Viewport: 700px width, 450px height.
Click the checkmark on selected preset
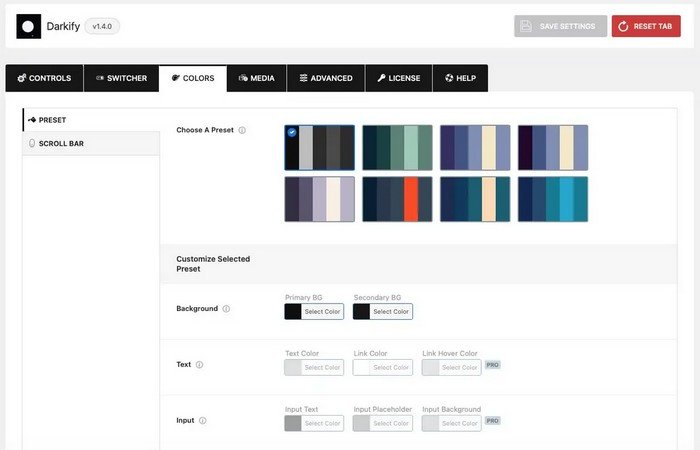[292, 132]
